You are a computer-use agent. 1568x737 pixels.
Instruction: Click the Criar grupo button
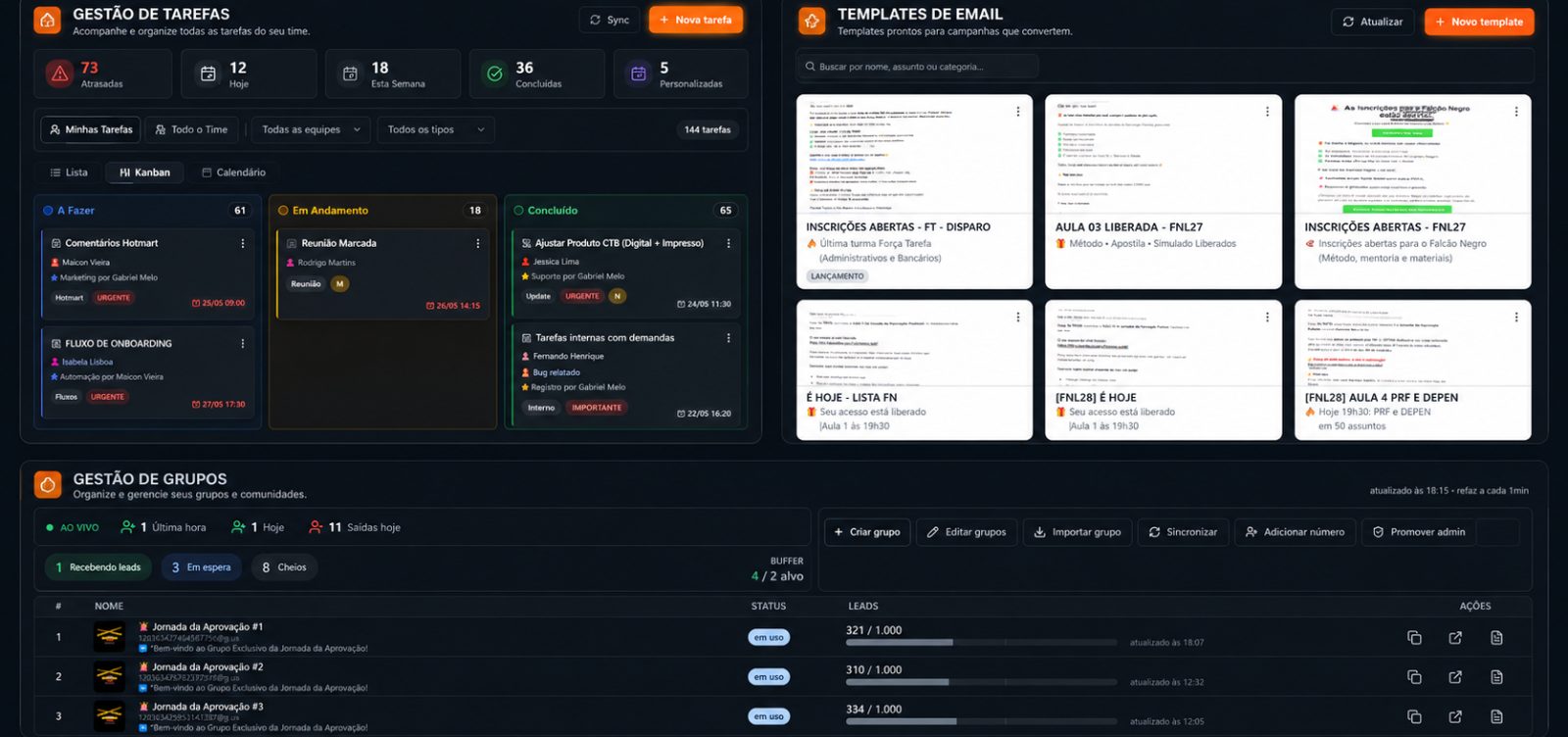pyautogui.click(x=867, y=532)
